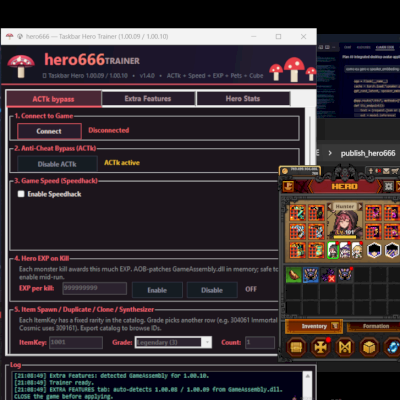Open the golden cube icon in bottom bar

click(369, 347)
